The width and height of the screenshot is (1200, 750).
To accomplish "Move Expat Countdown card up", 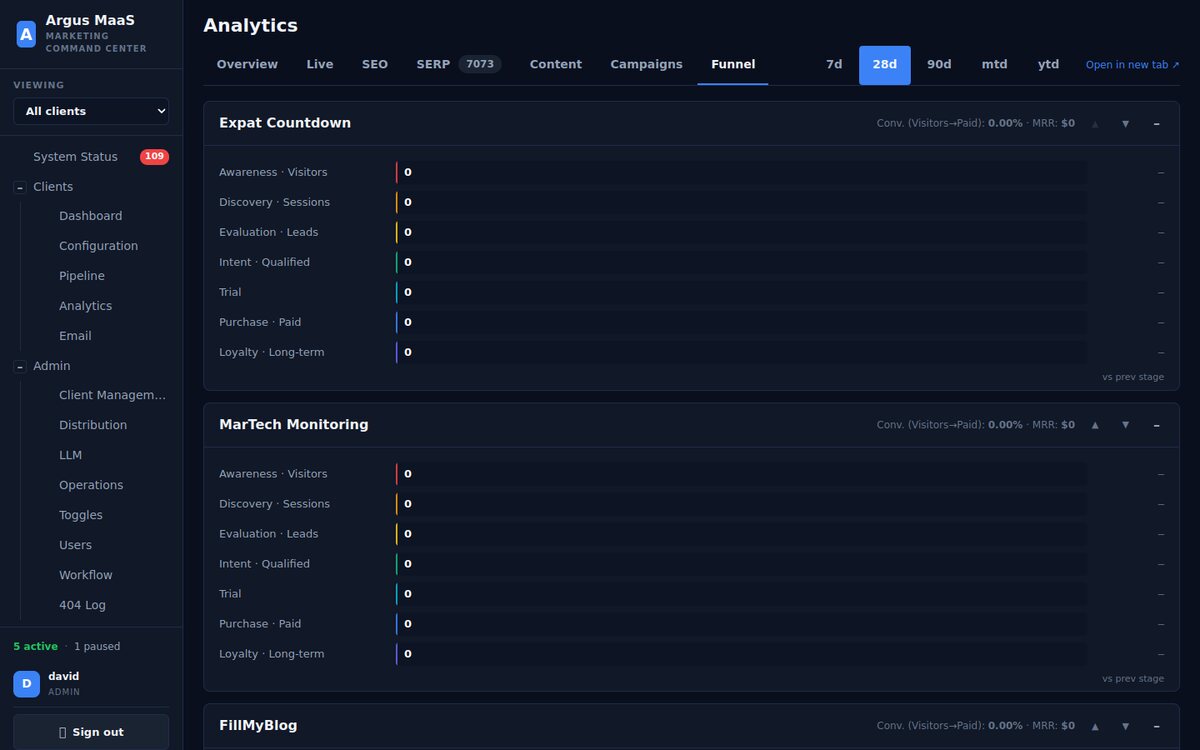I will (x=1095, y=124).
